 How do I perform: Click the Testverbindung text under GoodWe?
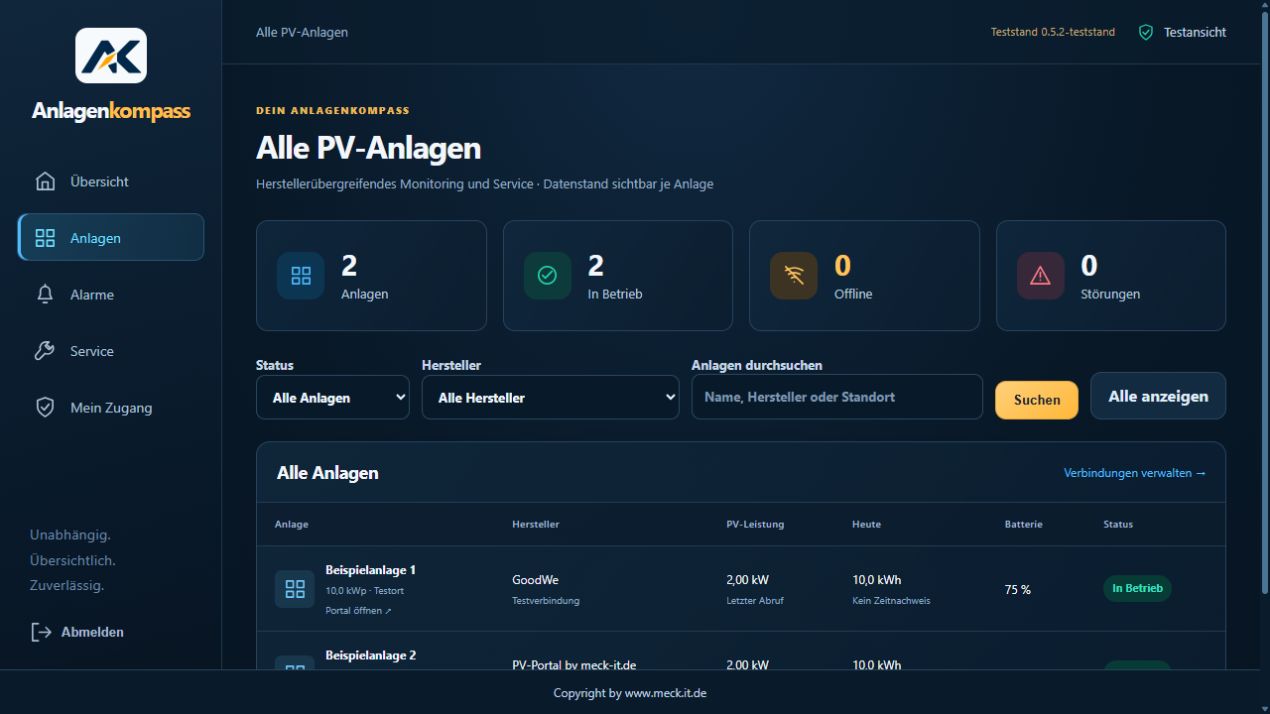[546, 601]
